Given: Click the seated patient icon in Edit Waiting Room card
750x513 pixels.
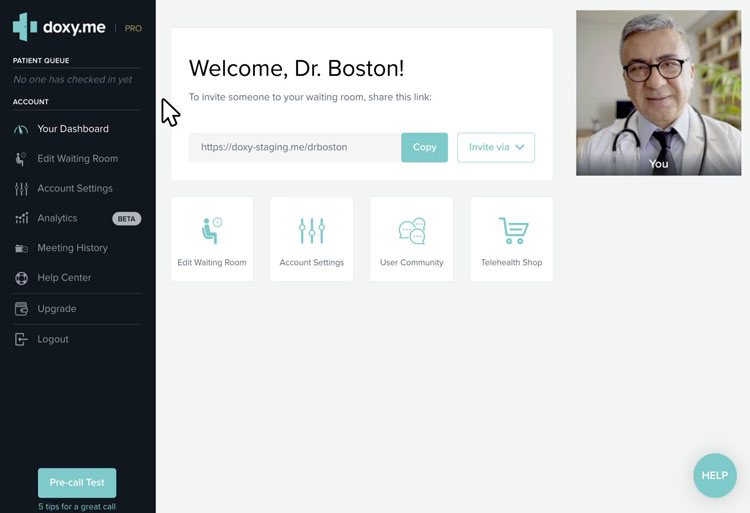Looking at the screenshot, I should coord(211,230).
